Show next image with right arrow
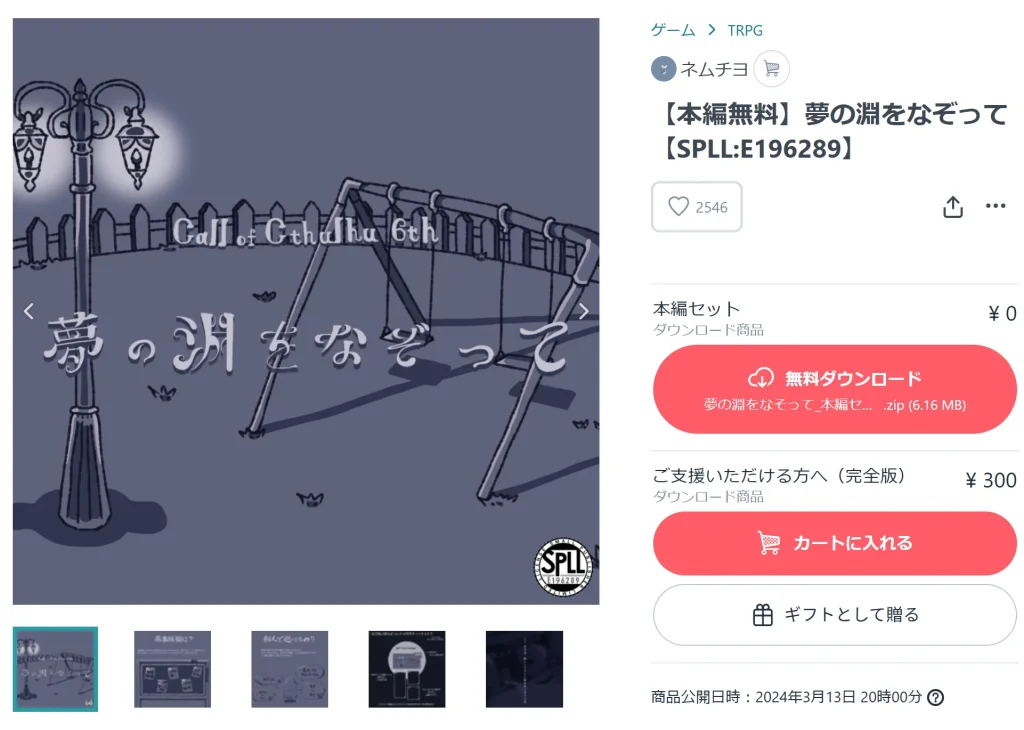 click(583, 311)
